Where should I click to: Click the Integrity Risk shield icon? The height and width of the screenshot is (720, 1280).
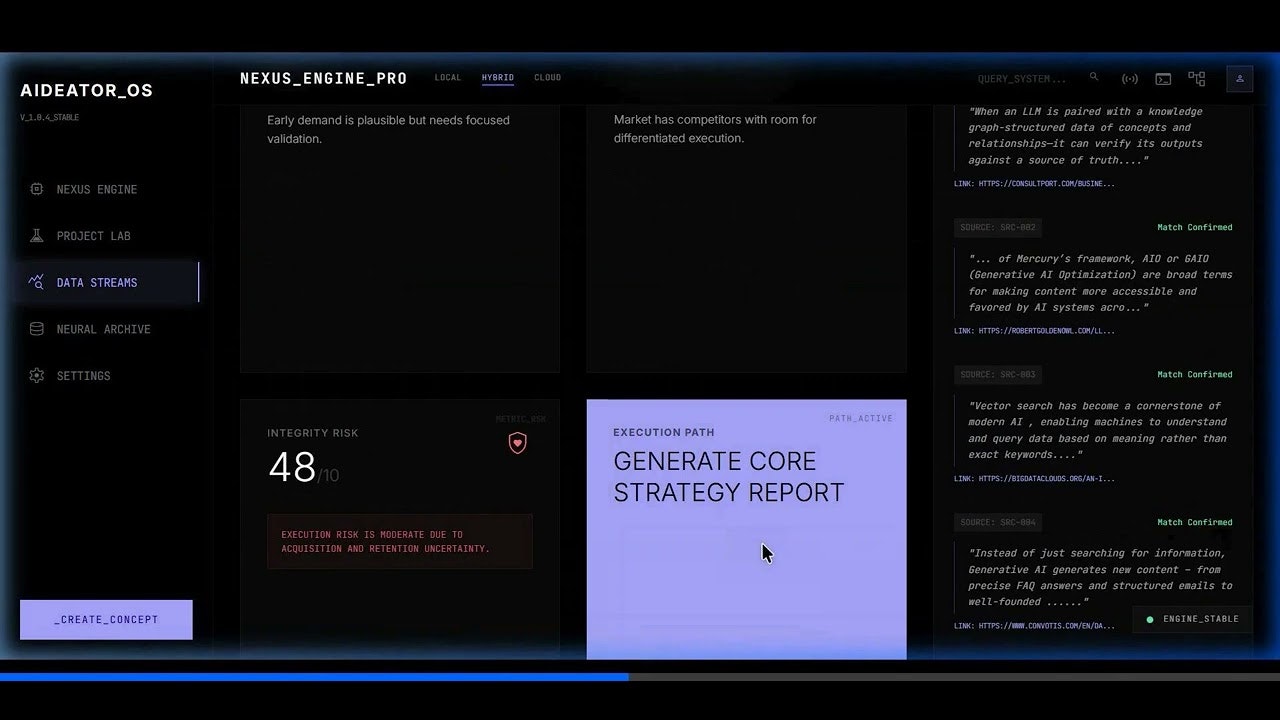(x=518, y=443)
